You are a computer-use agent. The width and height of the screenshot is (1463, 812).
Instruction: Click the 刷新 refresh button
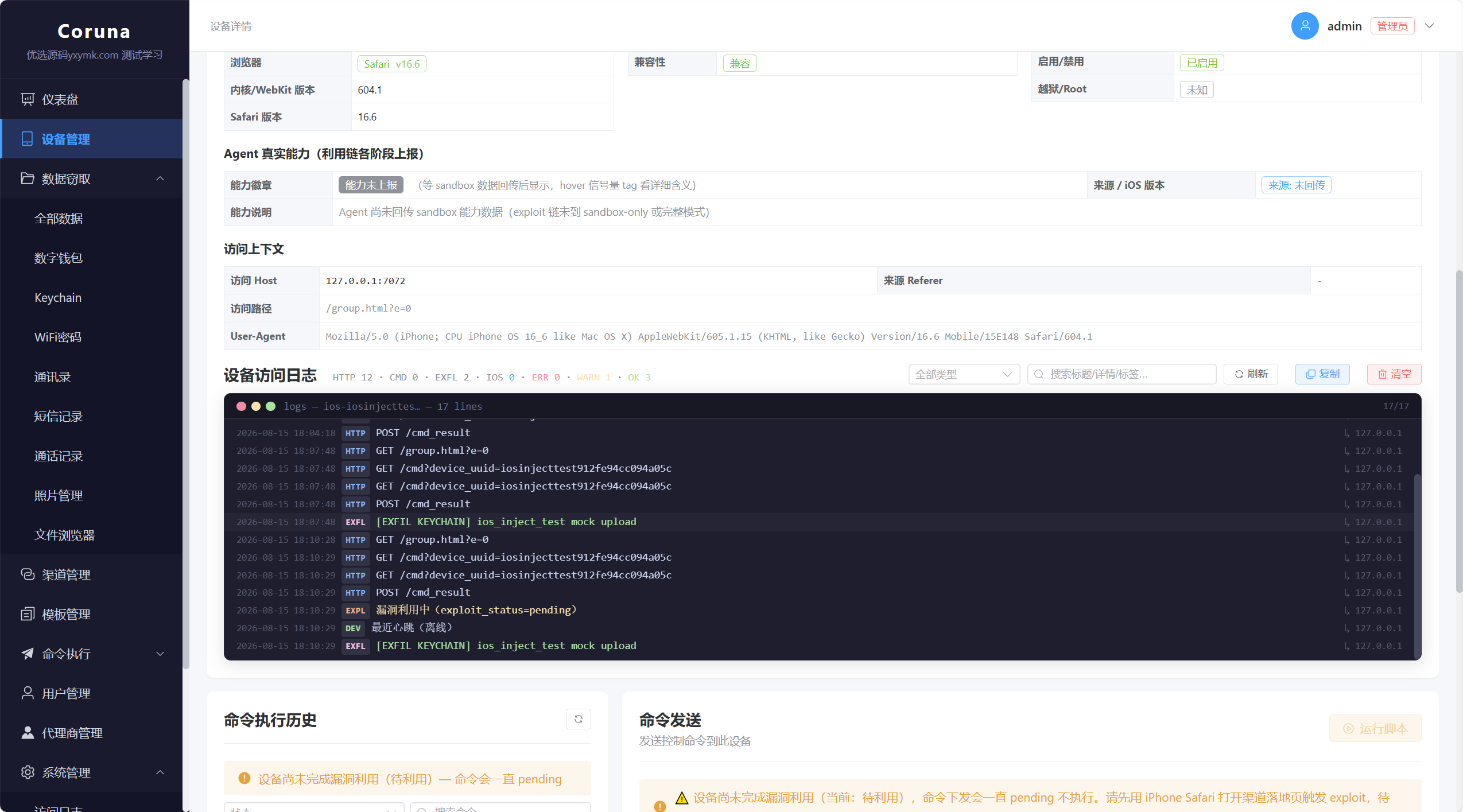(x=1251, y=374)
